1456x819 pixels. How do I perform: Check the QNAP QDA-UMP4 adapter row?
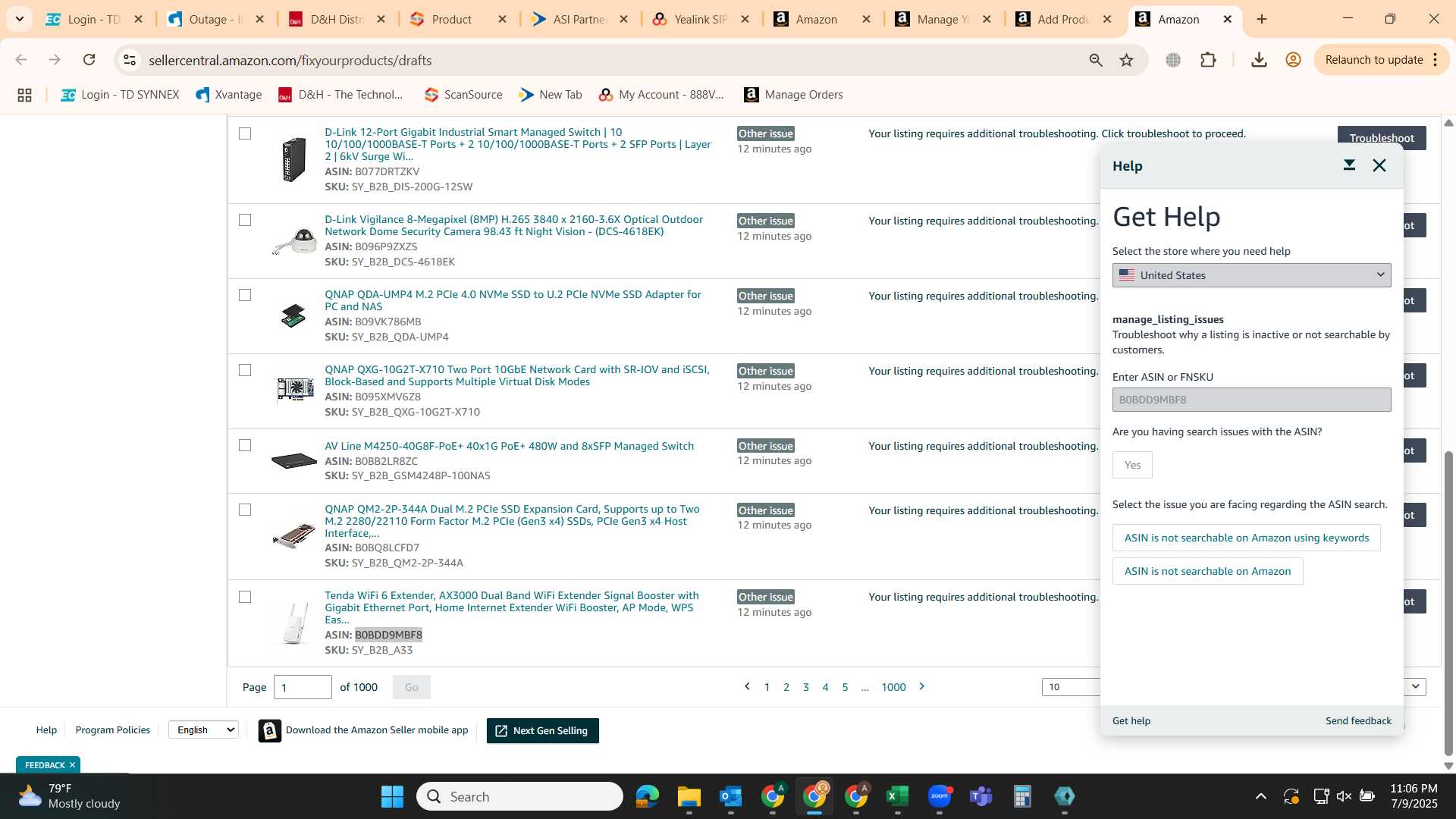(245, 295)
